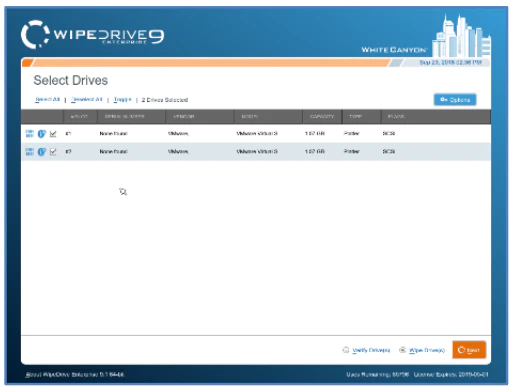
Task: Click the hex viewer icon for drive #2
Action: pyautogui.click(x=29, y=152)
